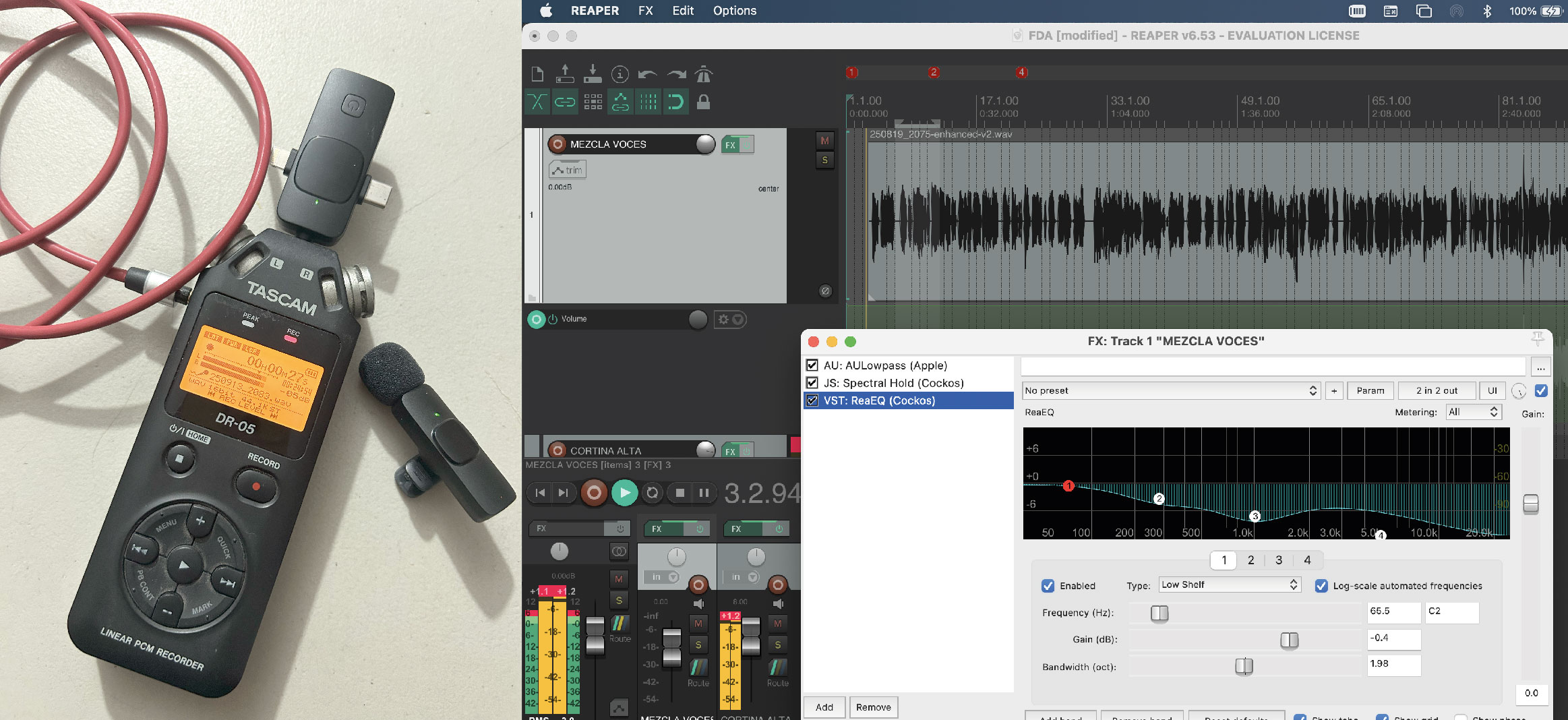Open the Edit menu

tap(683, 11)
